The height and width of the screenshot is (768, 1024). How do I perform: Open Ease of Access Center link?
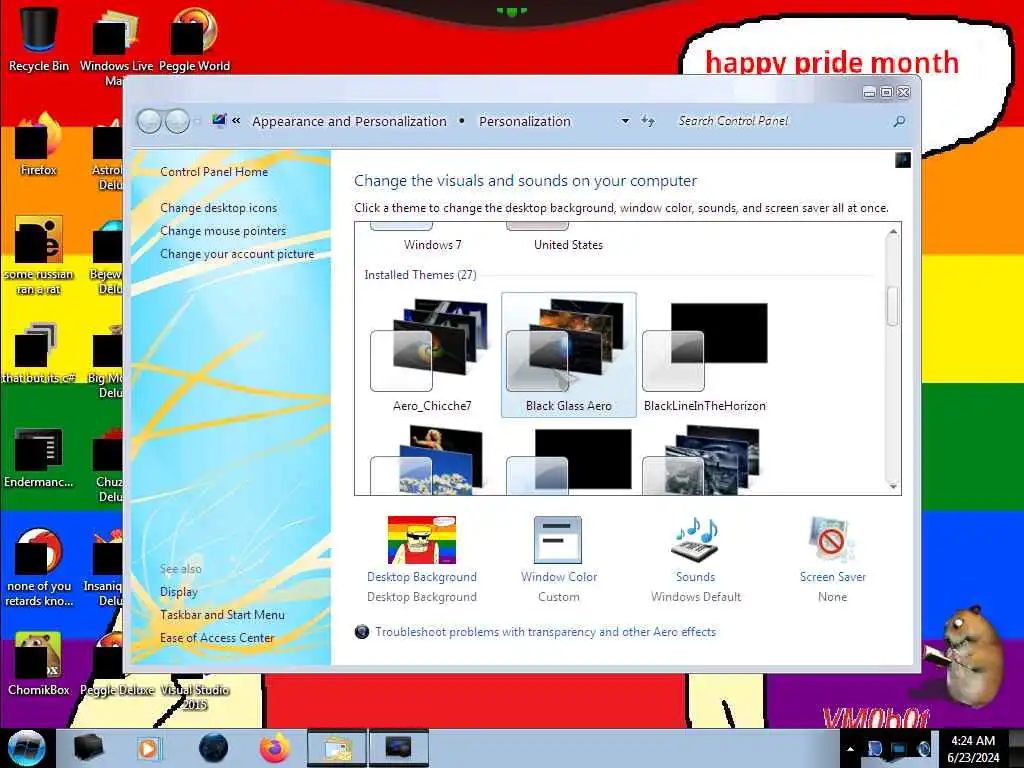[217, 637]
